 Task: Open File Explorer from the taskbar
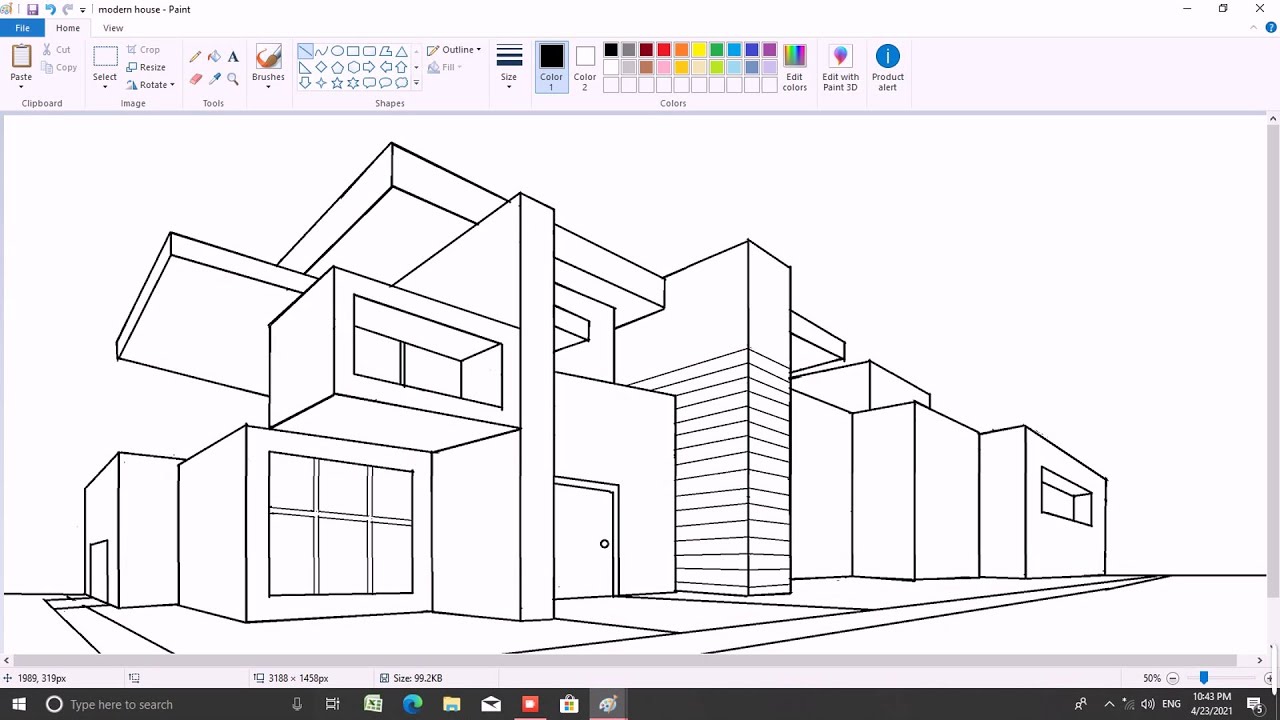point(451,704)
